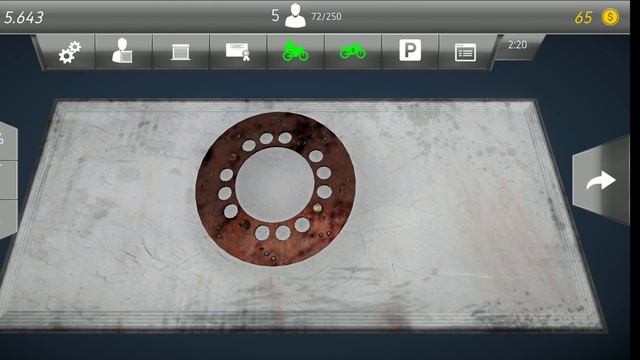This screenshot has width=640, height=360.
Task: Click the player level person icon
Action: click(295, 16)
